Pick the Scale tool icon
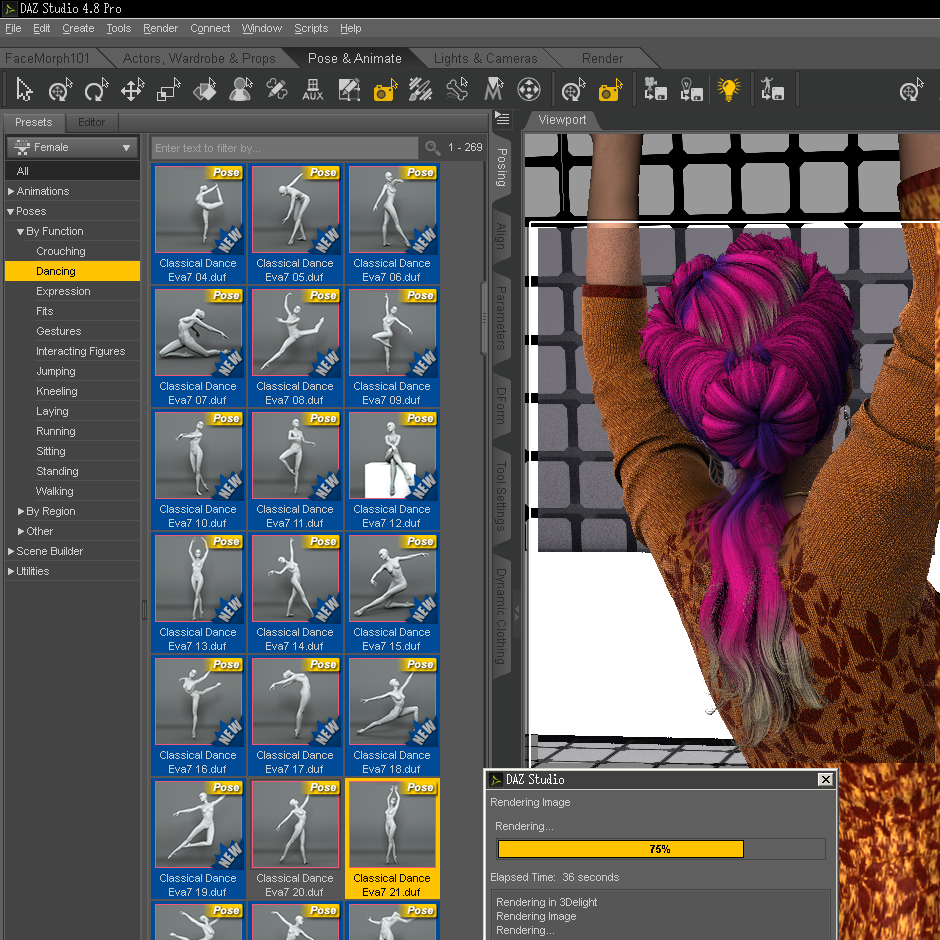 click(x=168, y=91)
